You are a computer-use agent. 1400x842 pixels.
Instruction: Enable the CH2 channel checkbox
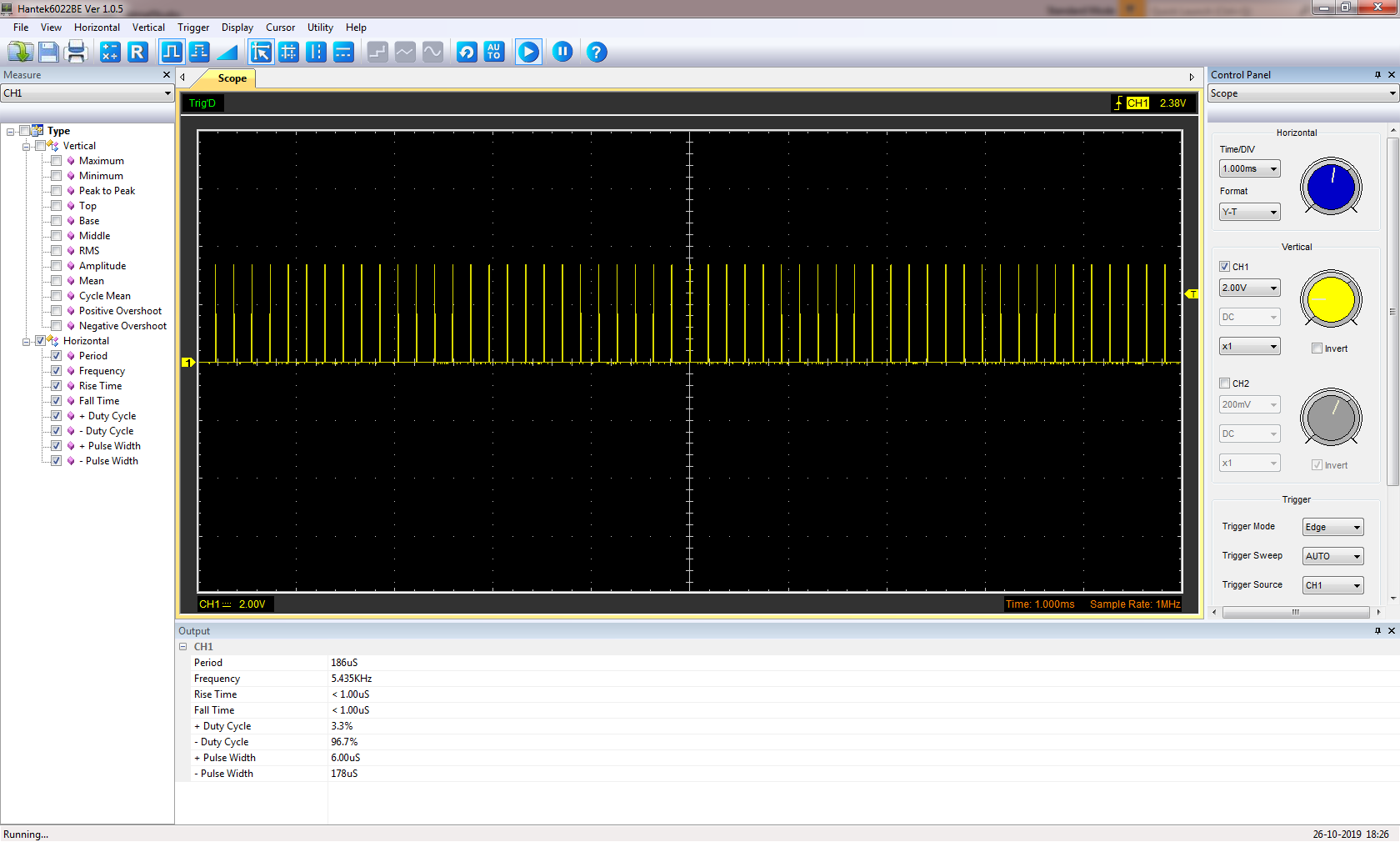[x=1224, y=383]
